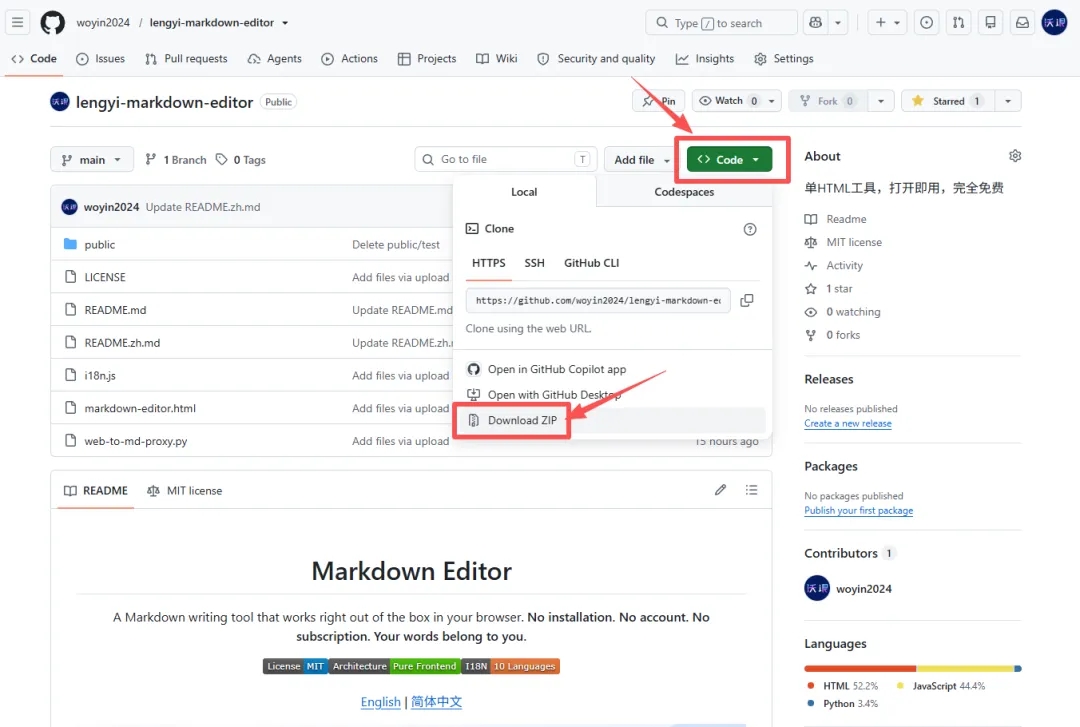
Task: Copy the HTTPS clone URL to clipboard
Action: coord(747,300)
